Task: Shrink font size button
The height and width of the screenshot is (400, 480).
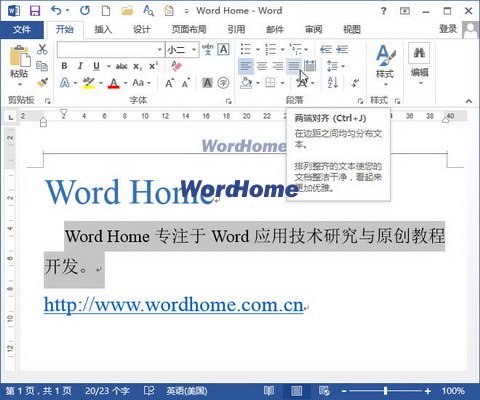Action: (186, 83)
